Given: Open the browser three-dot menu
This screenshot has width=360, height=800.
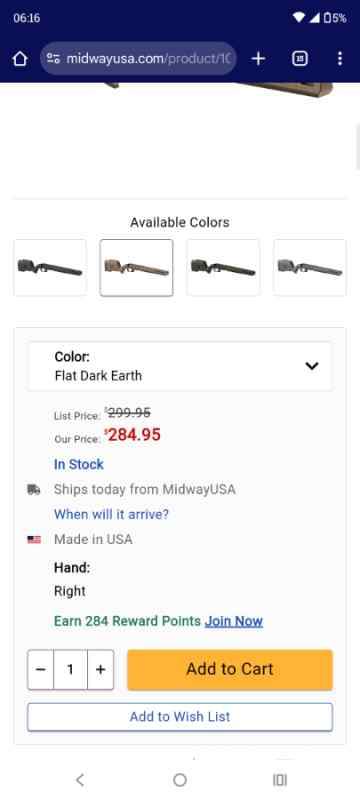Looking at the screenshot, I should click(x=340, y=59).
